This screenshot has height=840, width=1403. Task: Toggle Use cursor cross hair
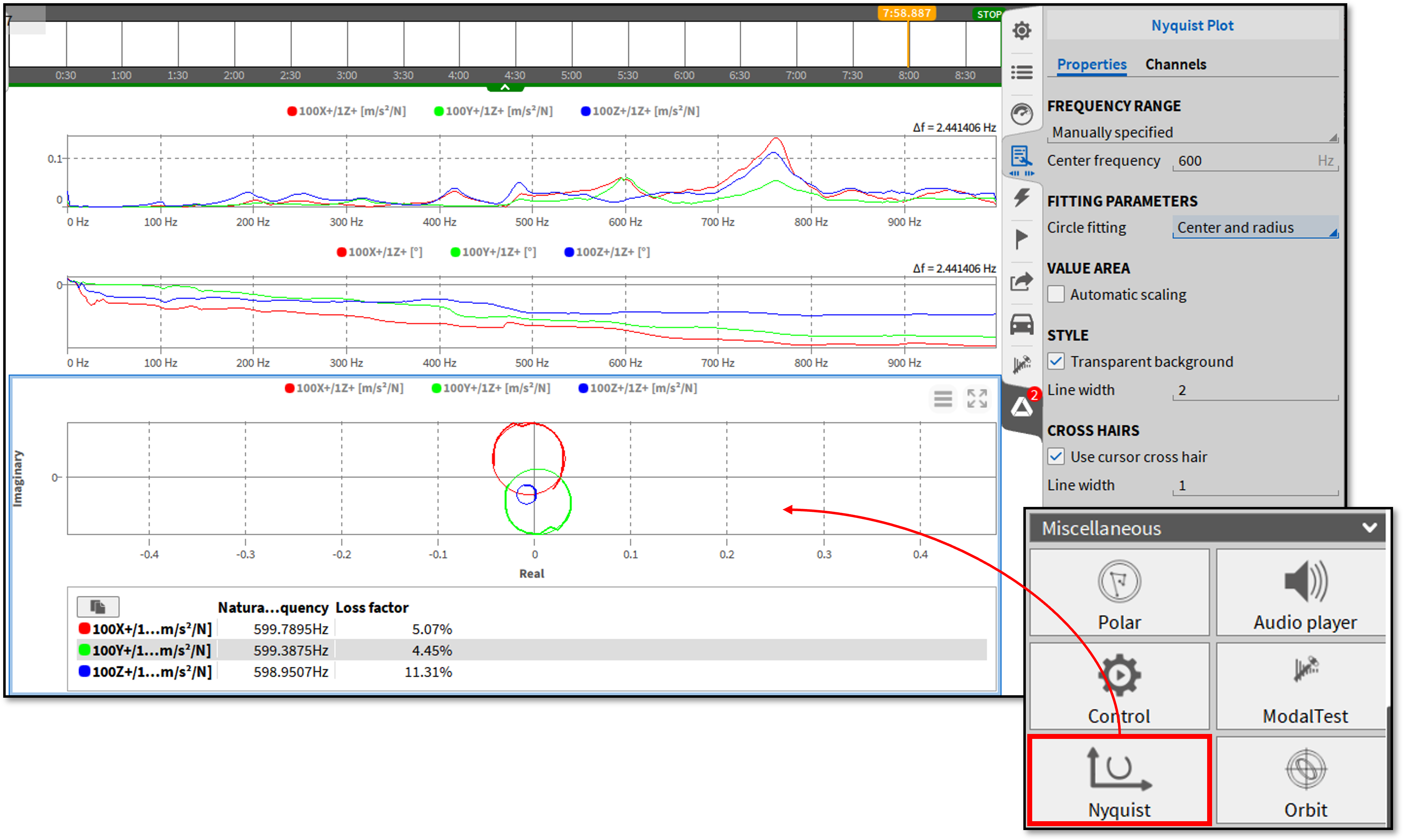click(x=1056, y=456)
